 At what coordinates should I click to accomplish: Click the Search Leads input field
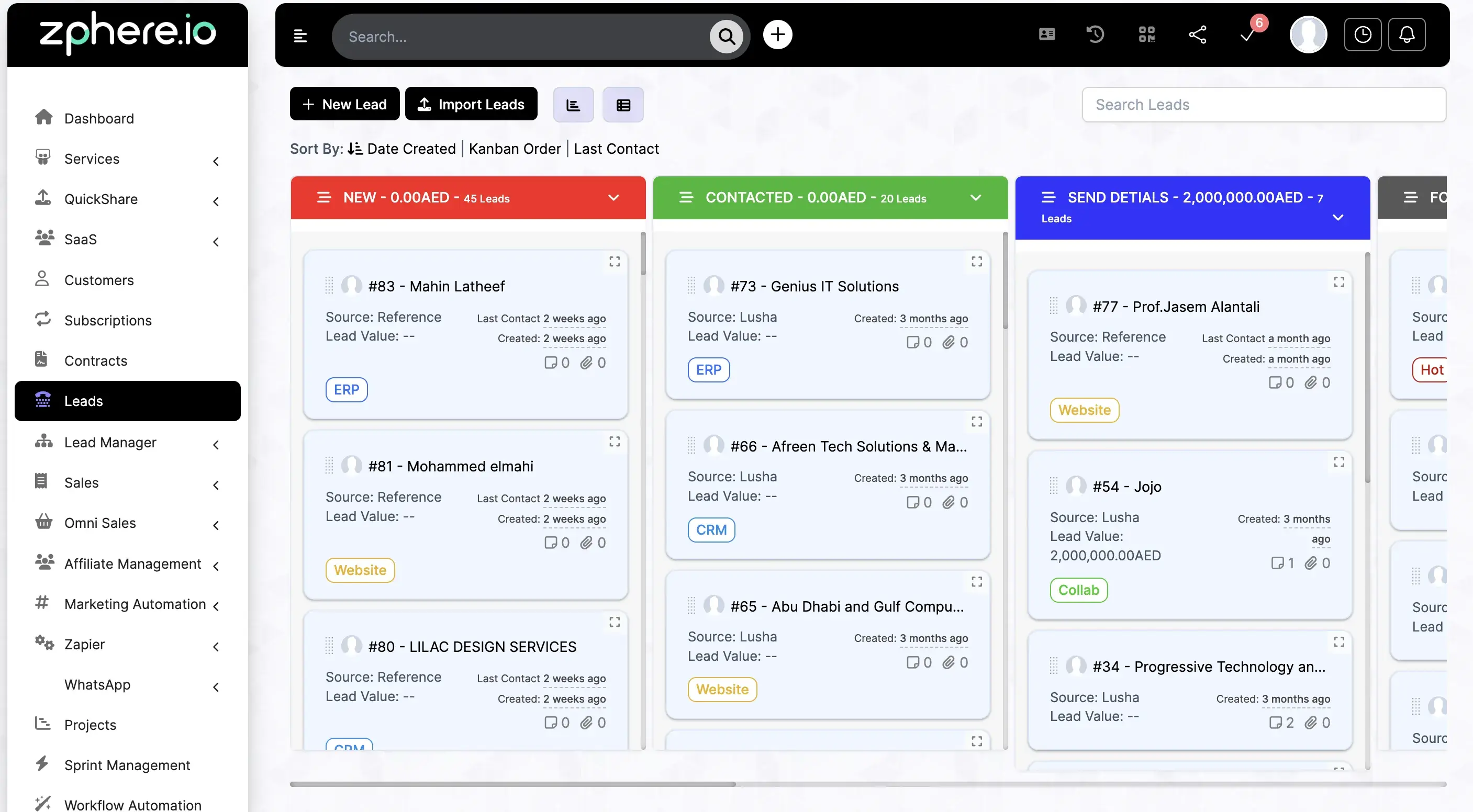click(1263, 105)
